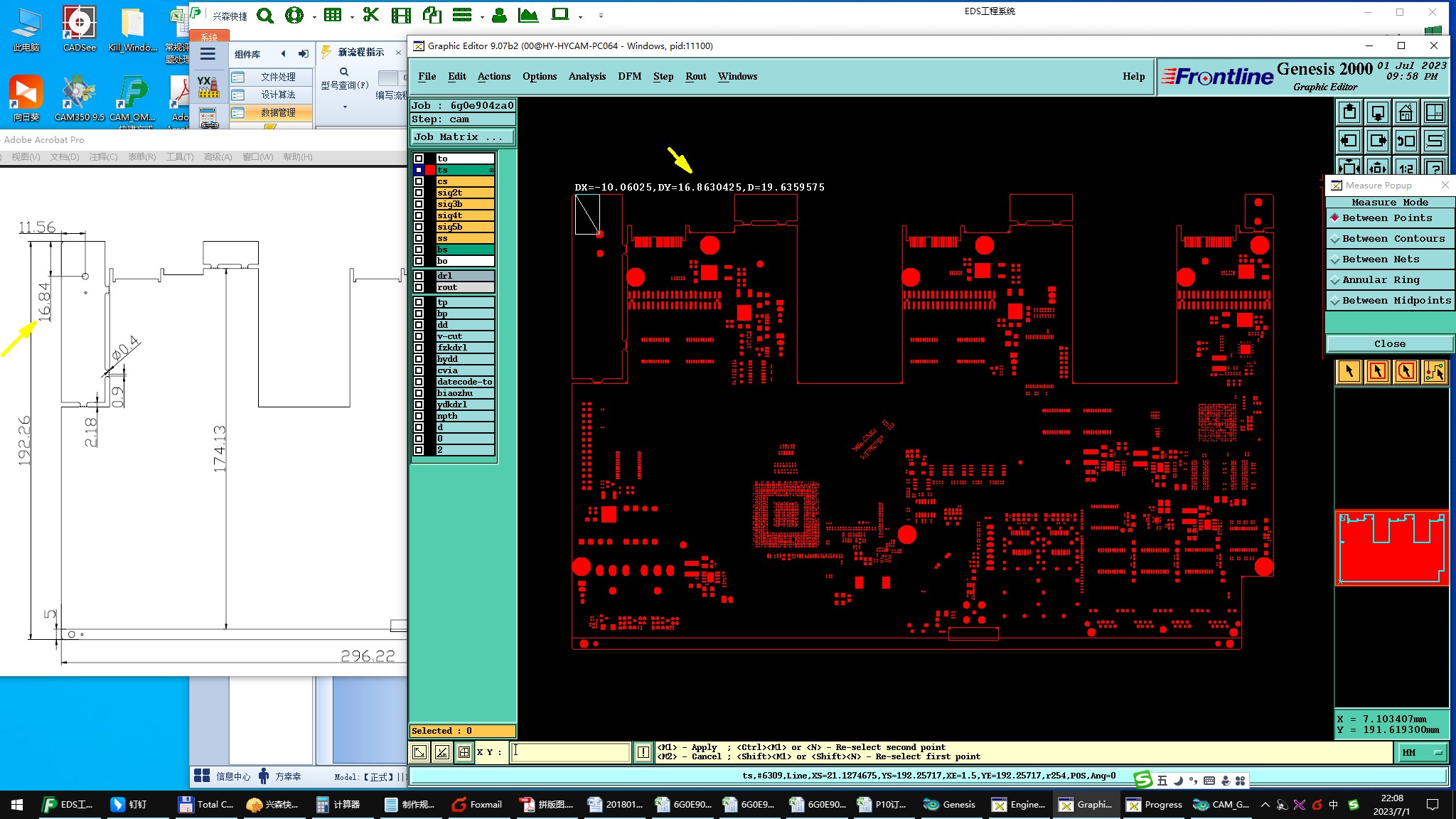Click the home view icon
Image resolution: width=1456 pixels, height=819 pixels.
click(1406, 112)
